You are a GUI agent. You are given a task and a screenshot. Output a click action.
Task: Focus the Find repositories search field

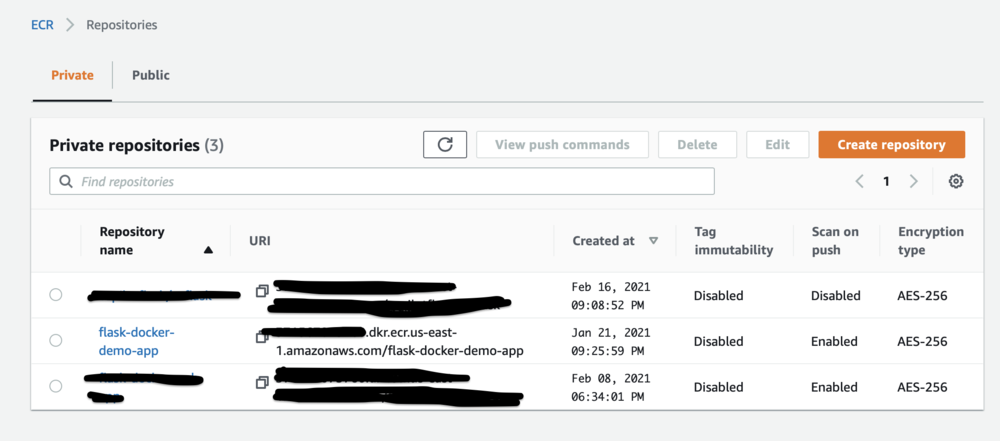pyautogui.click(x=390, y=181)
